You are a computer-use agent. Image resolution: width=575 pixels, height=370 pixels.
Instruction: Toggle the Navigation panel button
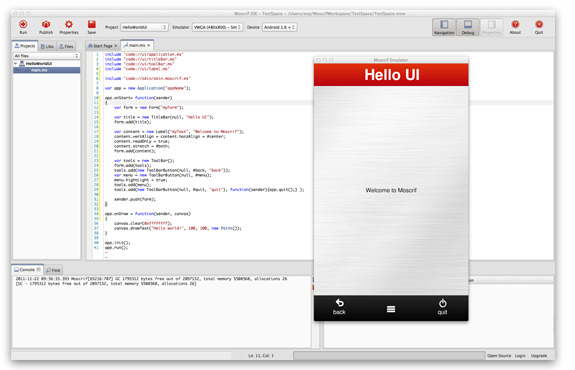tap(444, 28)
